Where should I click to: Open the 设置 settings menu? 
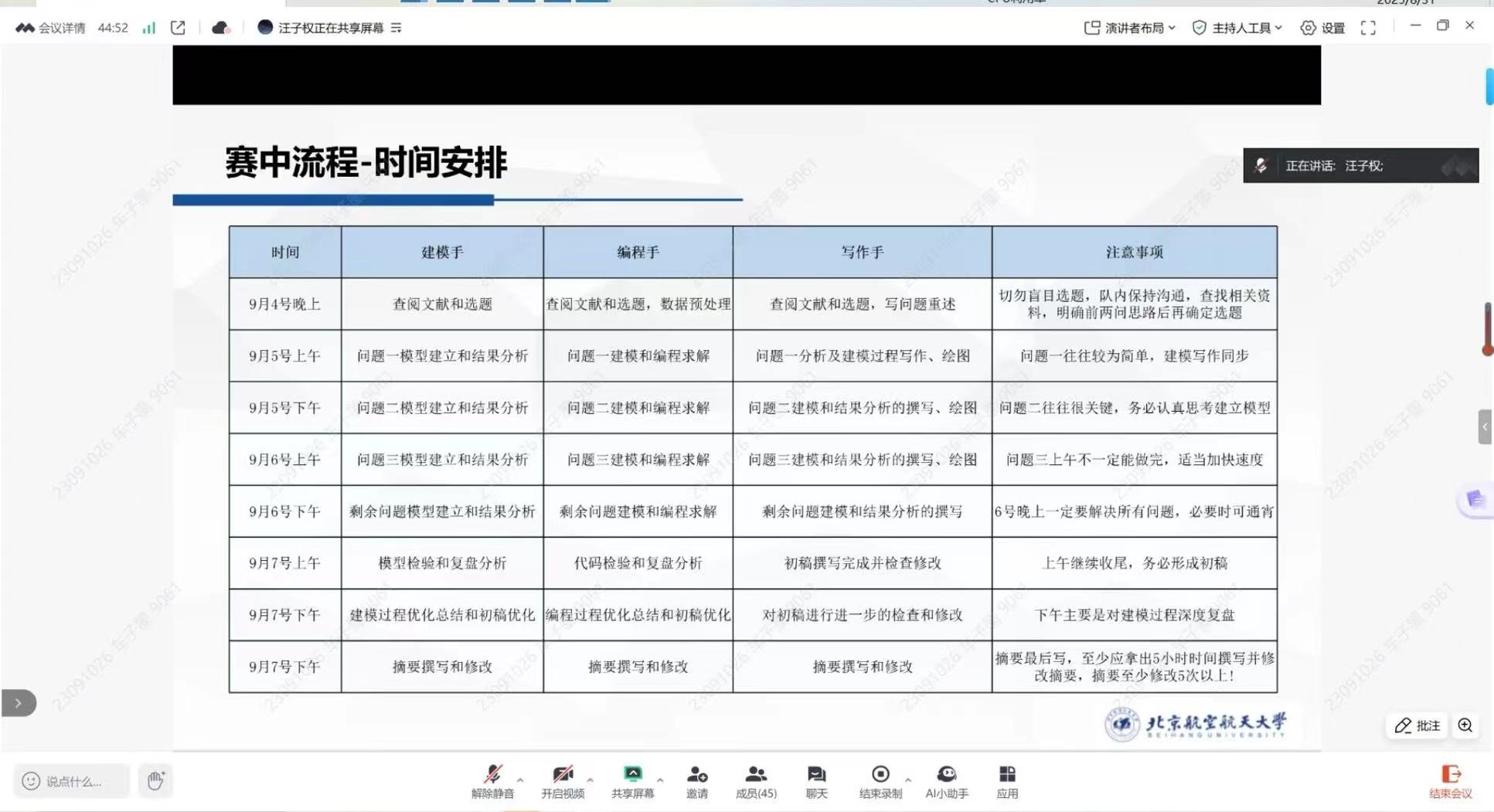(1322, 28)
